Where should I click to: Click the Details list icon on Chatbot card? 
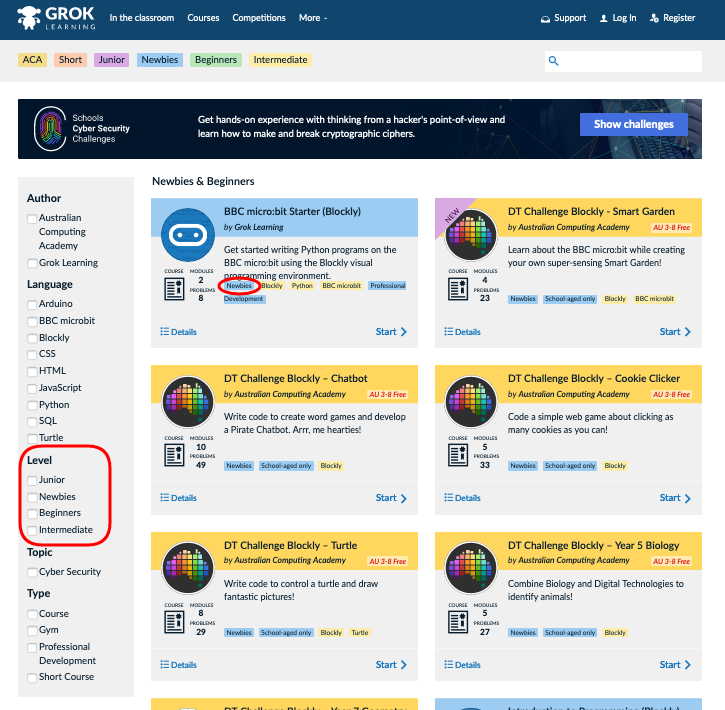[x=165, y=497]
